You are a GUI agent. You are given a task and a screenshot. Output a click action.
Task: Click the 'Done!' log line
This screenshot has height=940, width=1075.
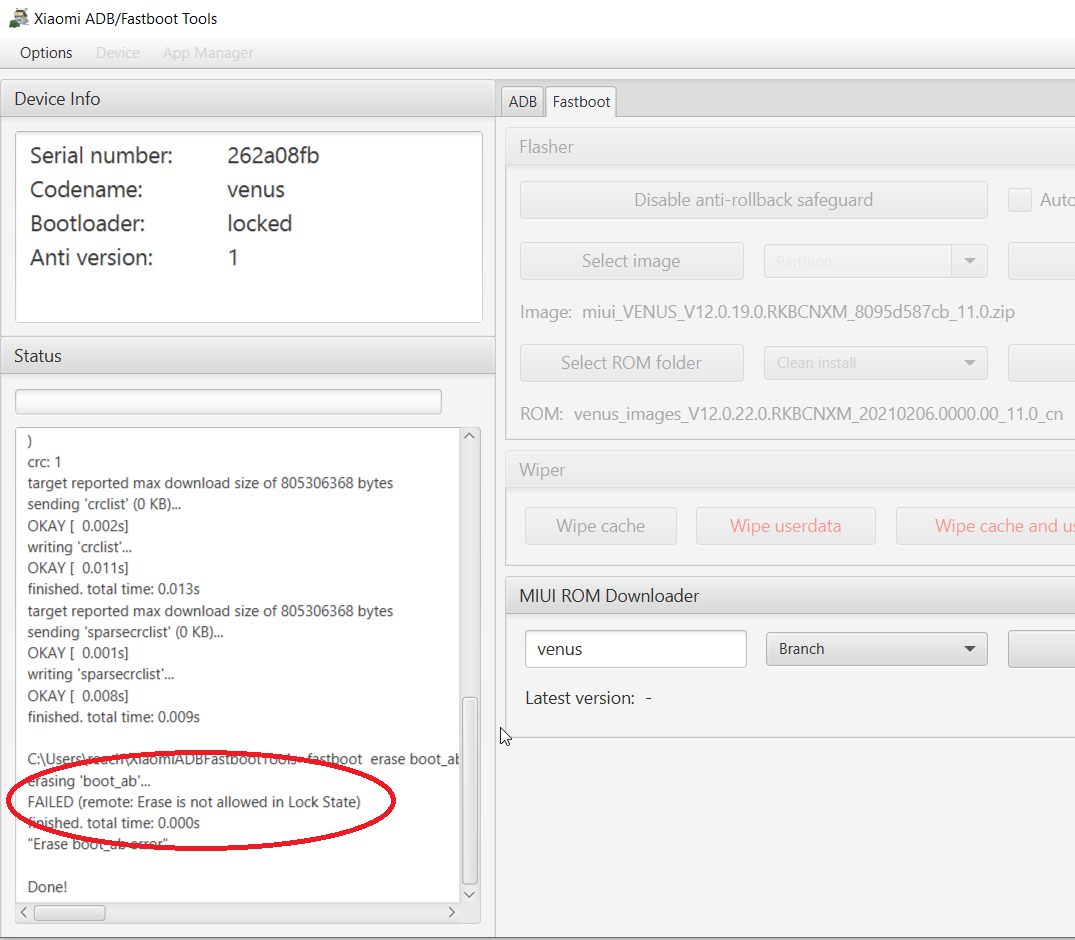pyautogui.click(x=47, y=887)
